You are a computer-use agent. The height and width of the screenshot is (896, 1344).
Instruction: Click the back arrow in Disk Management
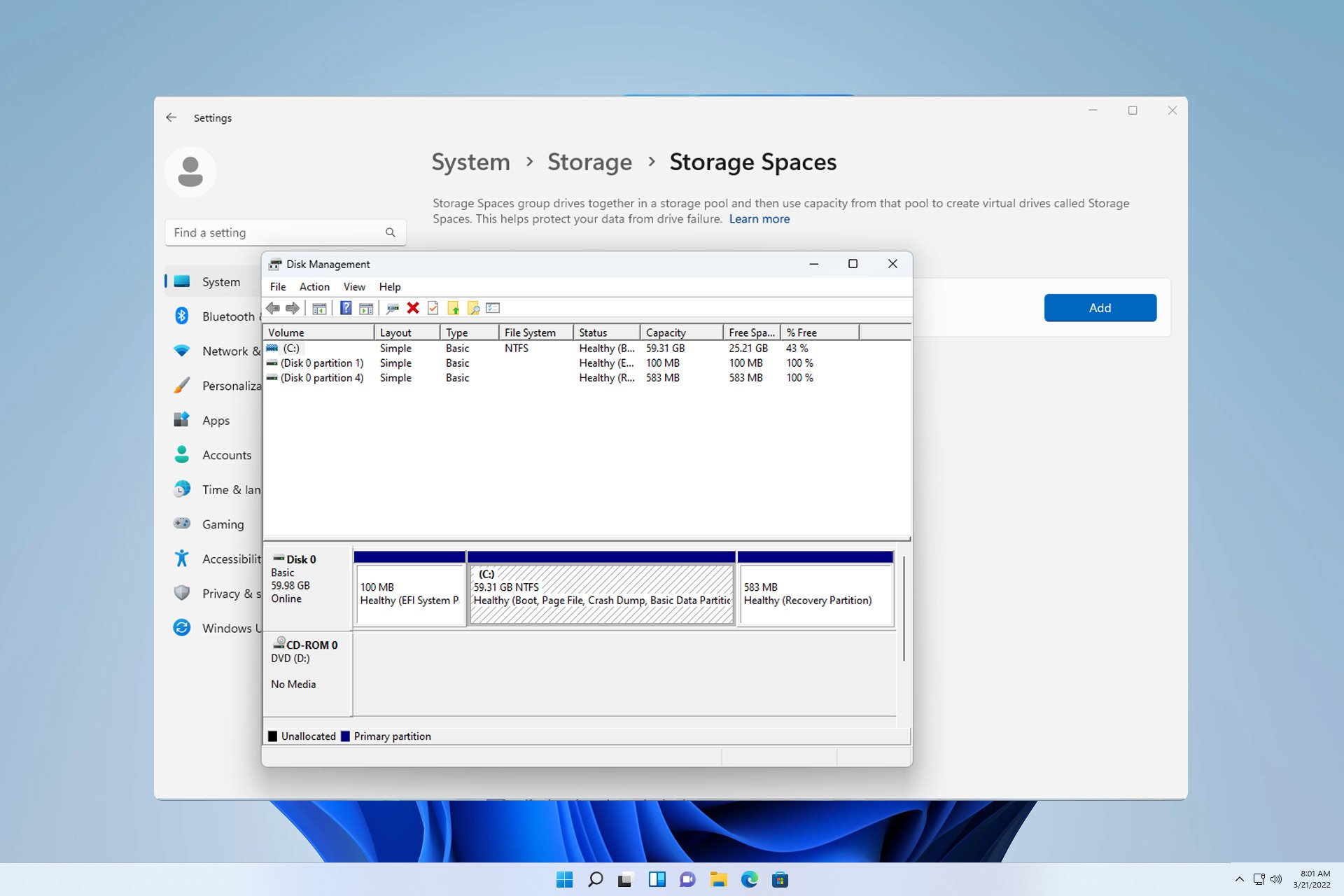click(x=273, y=308)
